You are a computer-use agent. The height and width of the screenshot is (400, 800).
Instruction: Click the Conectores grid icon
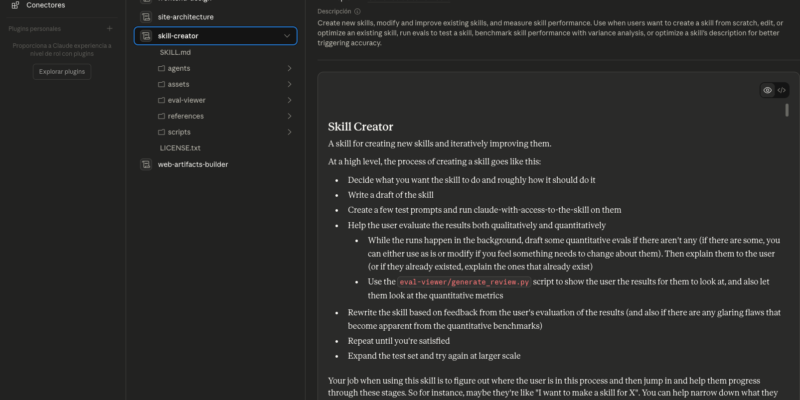click(x=14, y=5)
